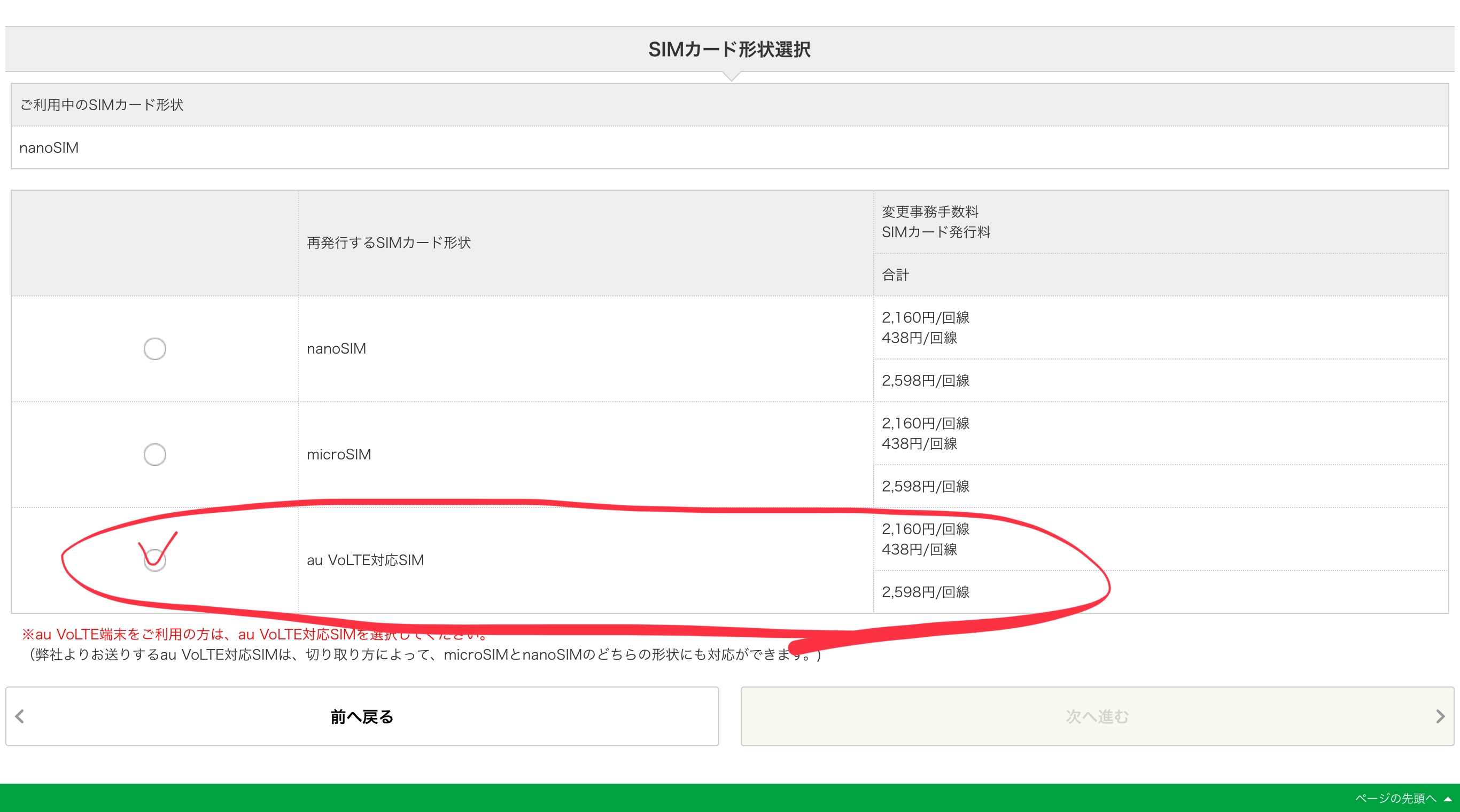Click the left chevron on 前へ戻る
Image resolution: width=1460 pixels, height=812 pixels.
tap(20, 716)
